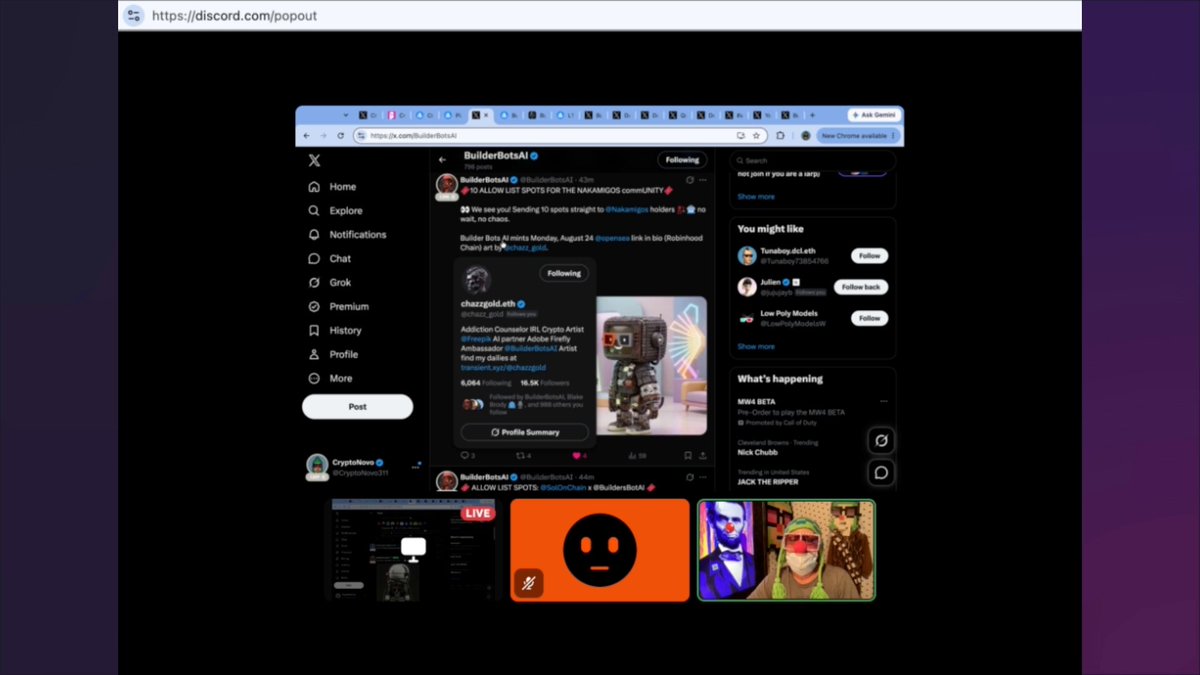
Task: Open more options for the MW4 BETA trend
Action: pos(884,401)
